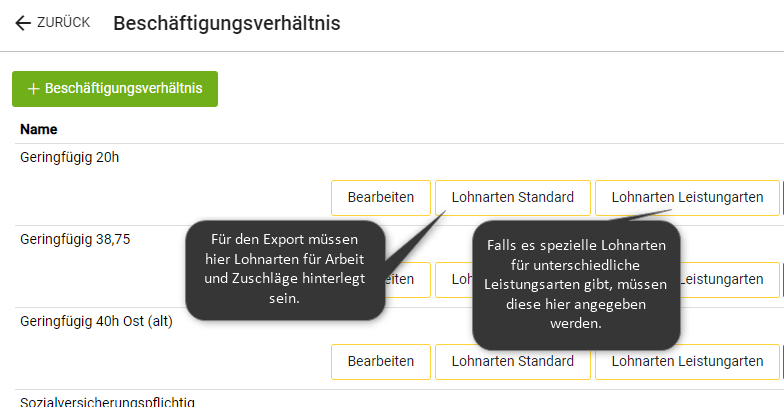This screenshot has width=784, height=407.
Task: Open Lohnarten Standard for Geringfügig 40h Ost
Action: 512,362
